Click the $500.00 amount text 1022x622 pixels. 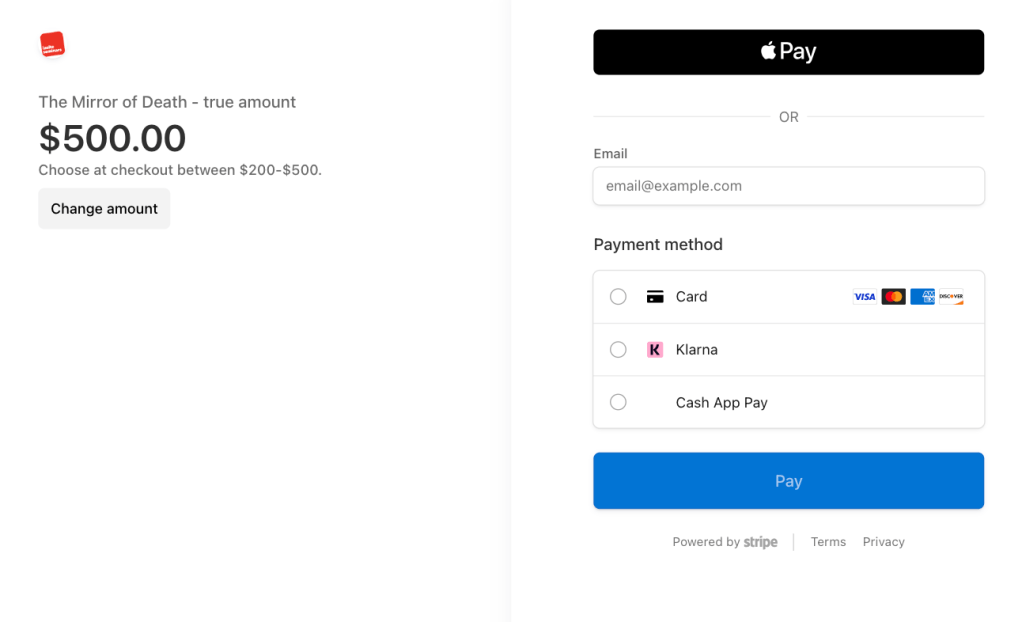pos(112,138)
